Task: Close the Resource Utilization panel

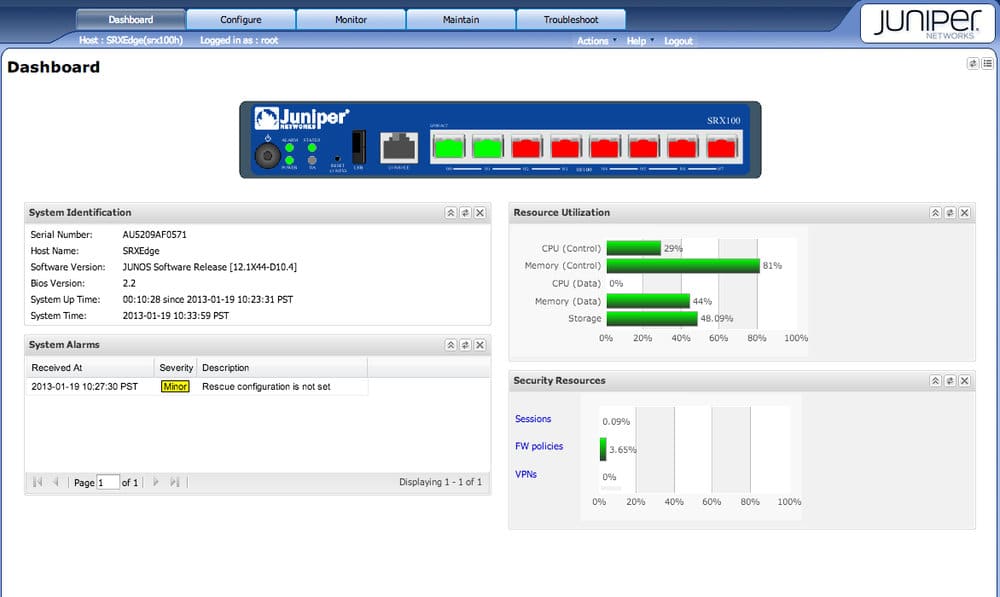Action: click(965, 213)
